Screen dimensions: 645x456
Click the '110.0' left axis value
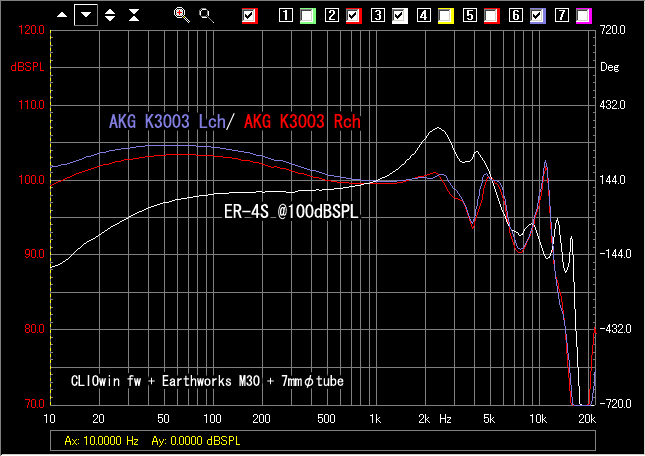point(31,104)
